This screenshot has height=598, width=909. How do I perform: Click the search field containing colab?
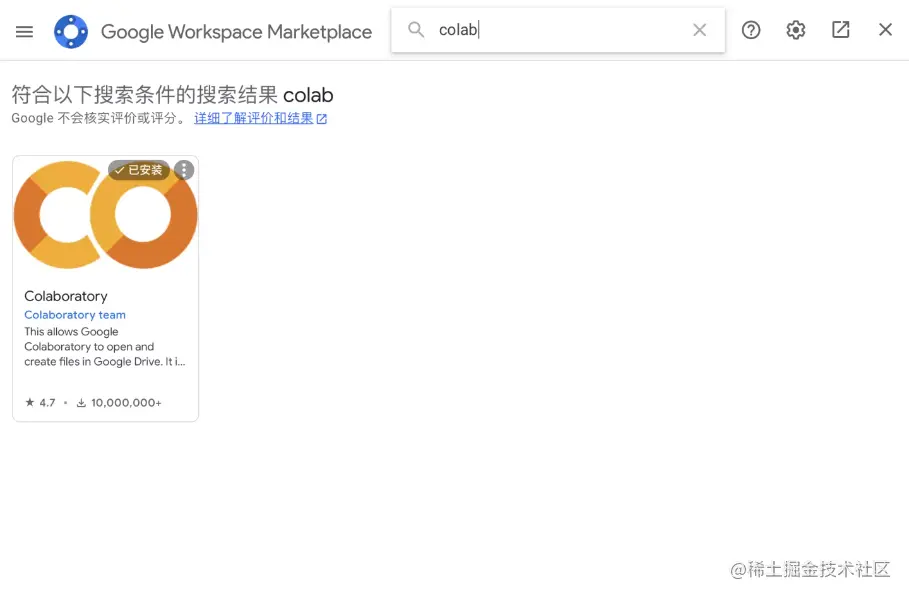coord(558,30)
